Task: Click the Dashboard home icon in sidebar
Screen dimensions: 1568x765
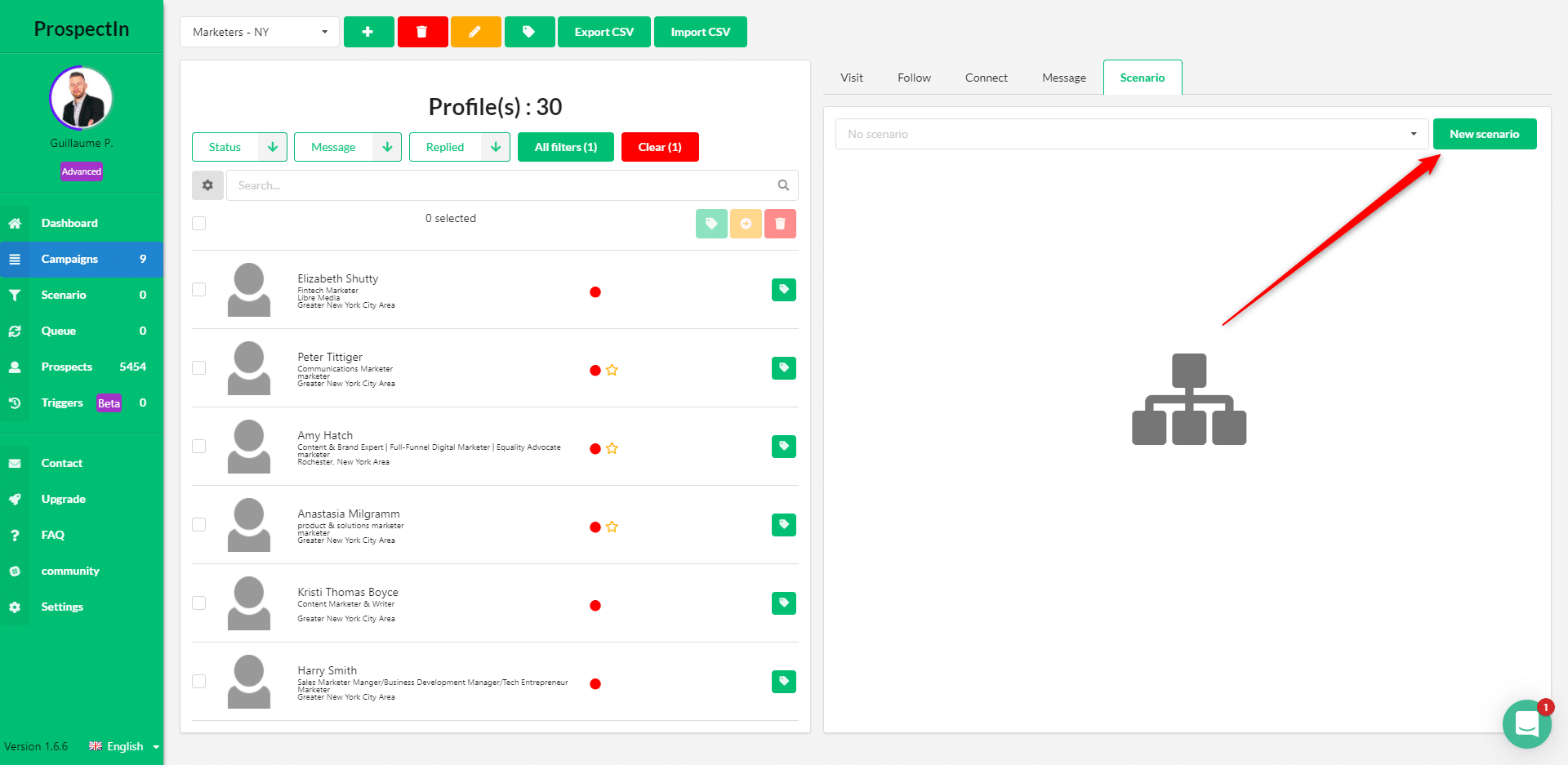Action: tap(15, 223)
